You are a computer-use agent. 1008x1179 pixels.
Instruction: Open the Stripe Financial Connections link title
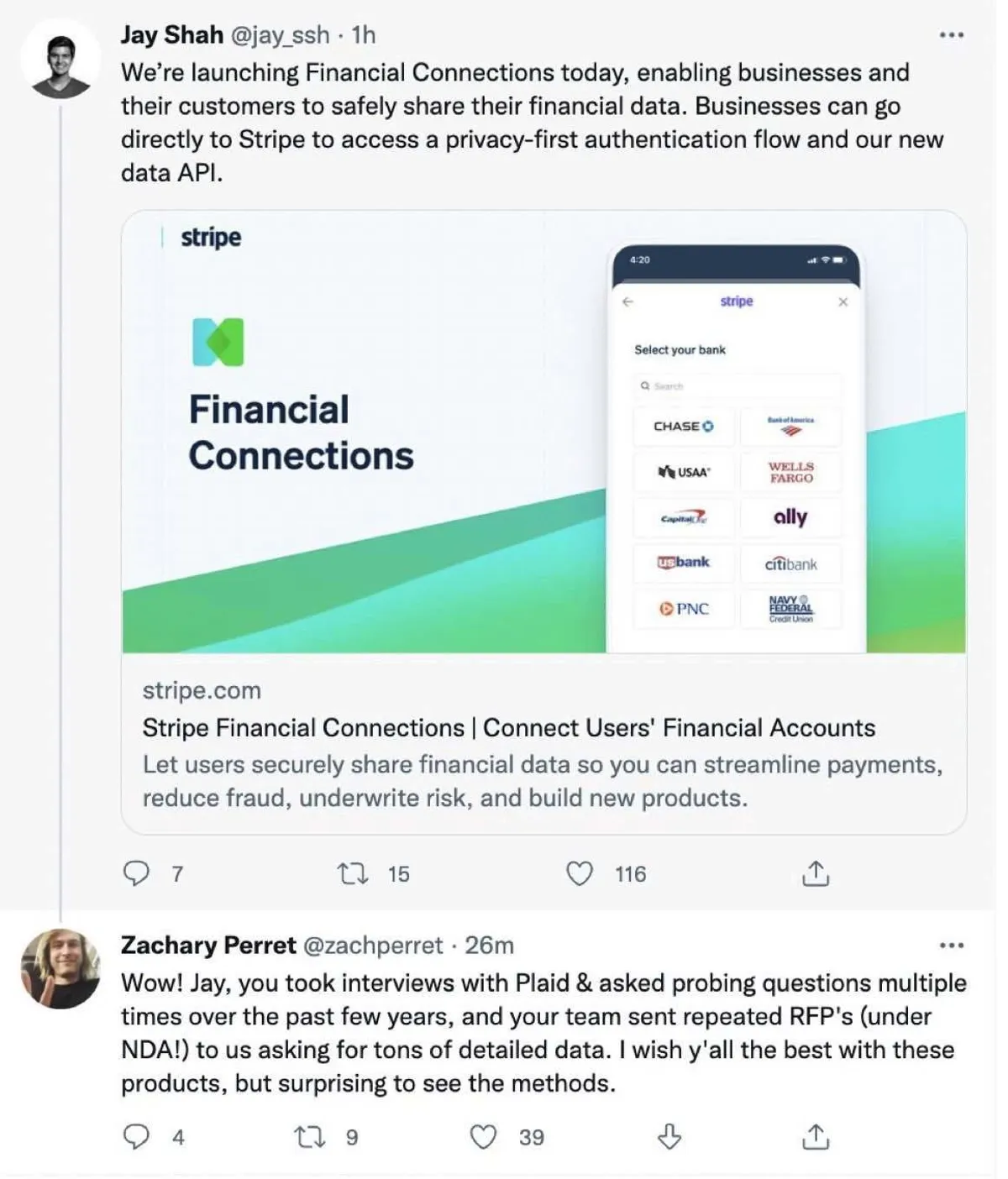(508, 727)
